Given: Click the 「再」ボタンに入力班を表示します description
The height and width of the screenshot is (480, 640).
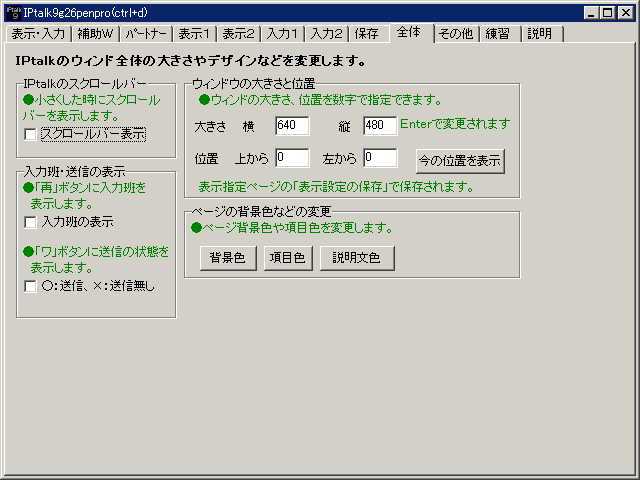Looking at the screenshot, I should click(x=84, y=196).
